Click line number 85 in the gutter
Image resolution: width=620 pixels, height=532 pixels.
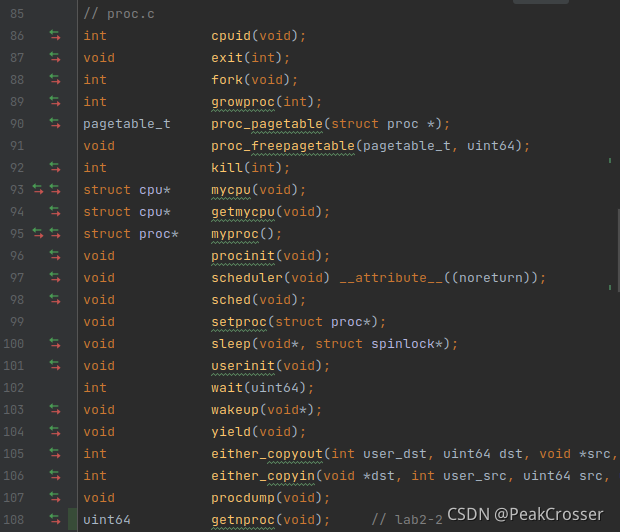(17, 14)
